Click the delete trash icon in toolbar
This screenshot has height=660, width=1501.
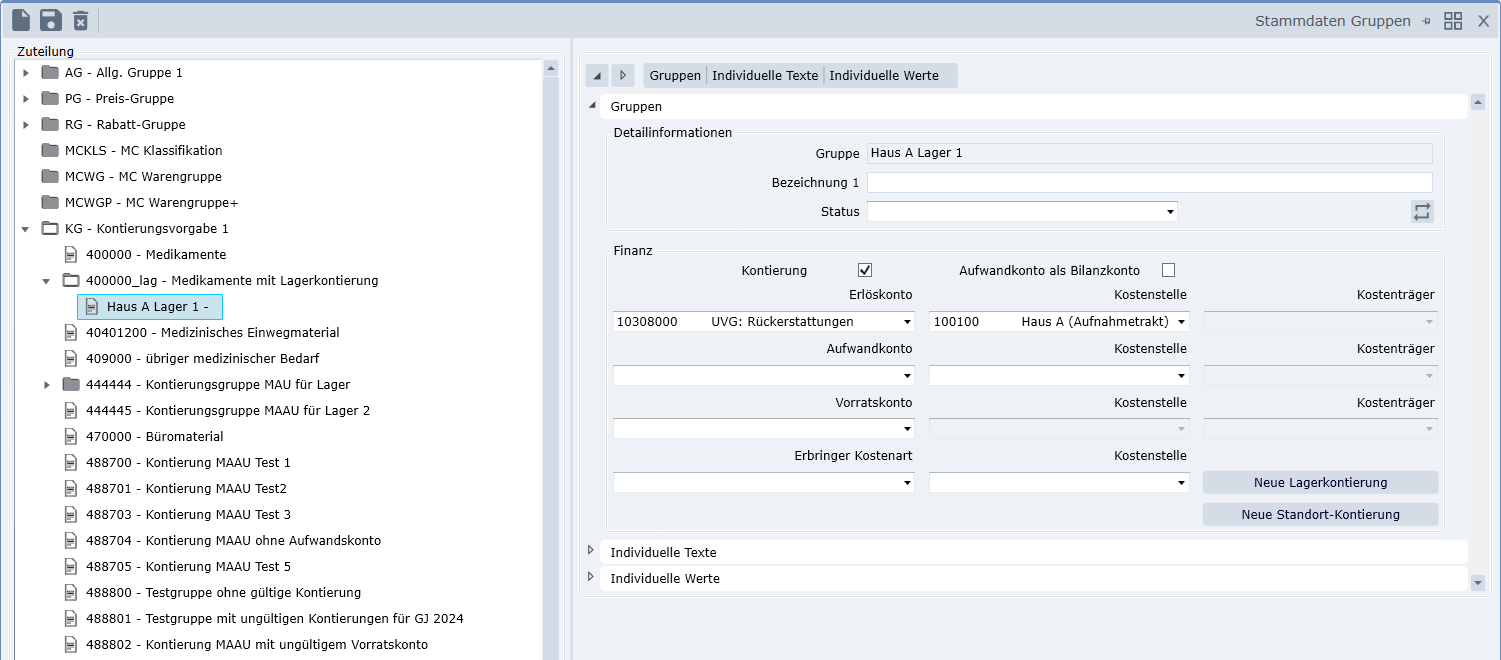click(x=81, y=20)
